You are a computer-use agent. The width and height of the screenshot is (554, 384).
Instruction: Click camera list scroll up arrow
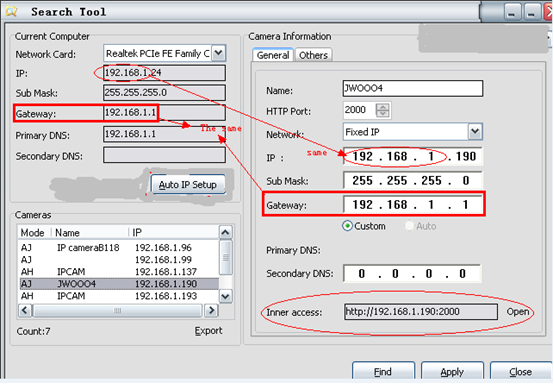point(225,232)
